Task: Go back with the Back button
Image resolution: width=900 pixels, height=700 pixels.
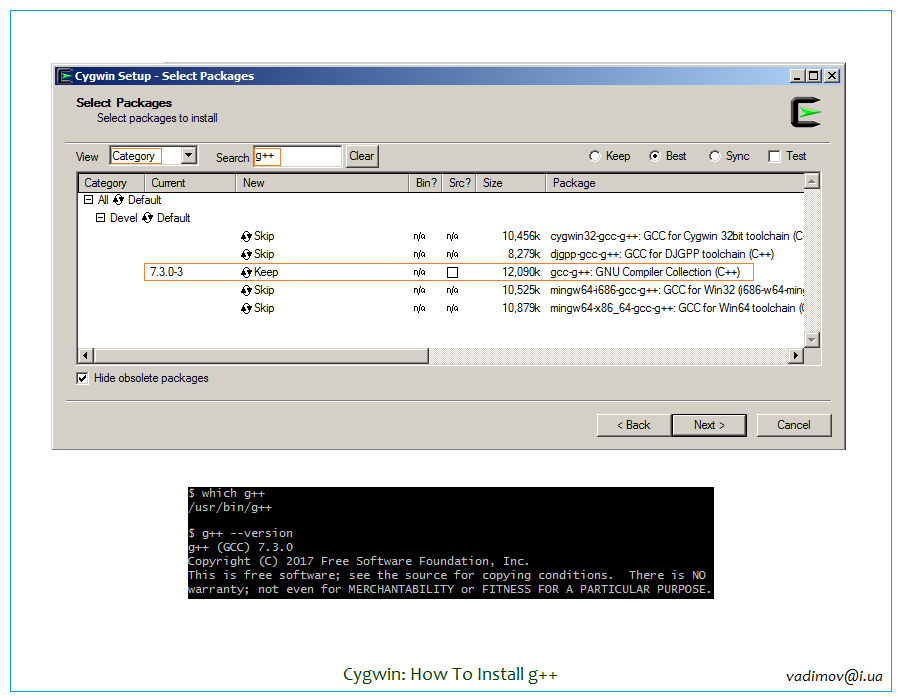Action: pyautogui.click(x=634, y=425)
